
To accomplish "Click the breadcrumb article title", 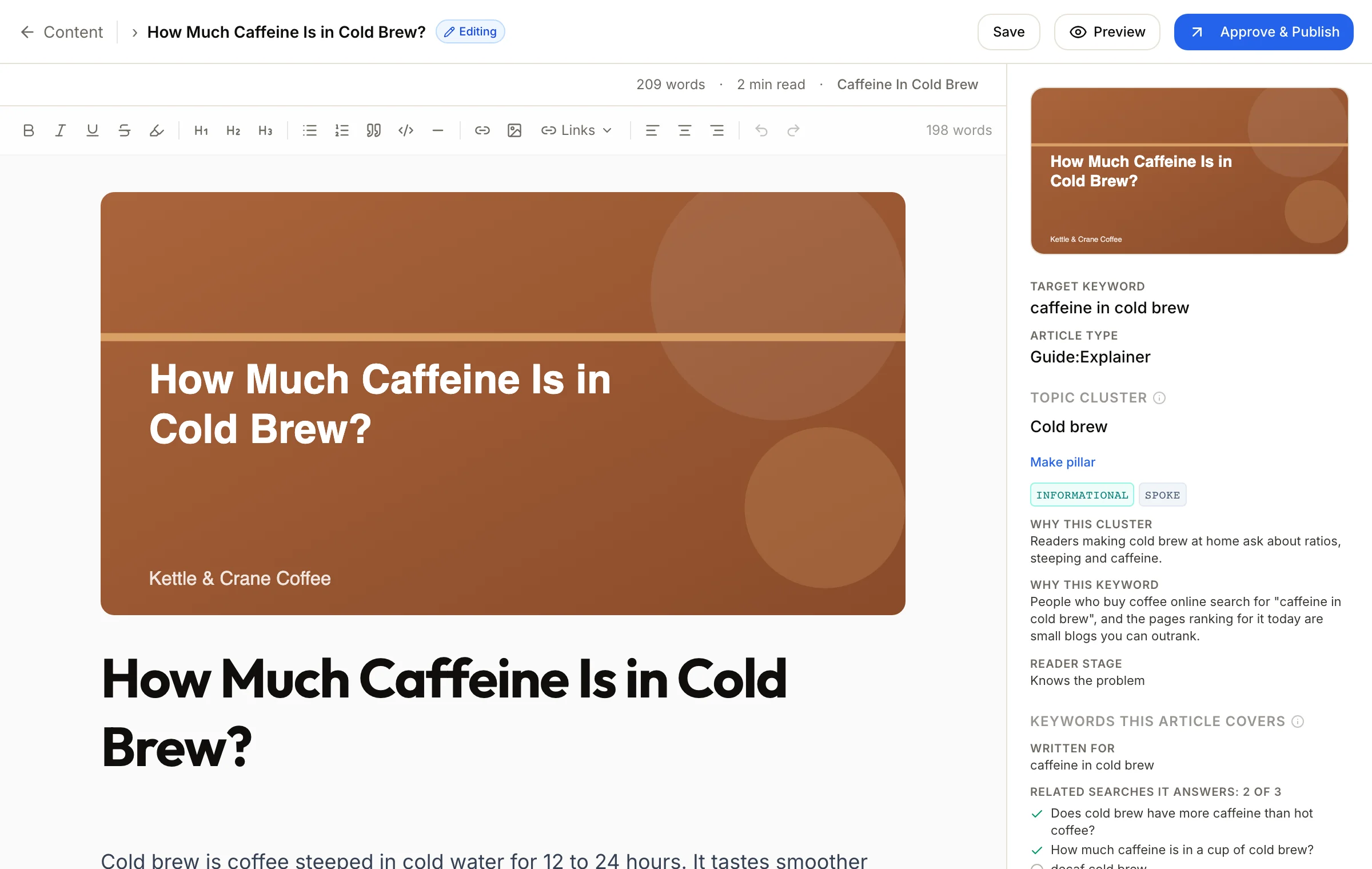I will (x=286, y=32).
